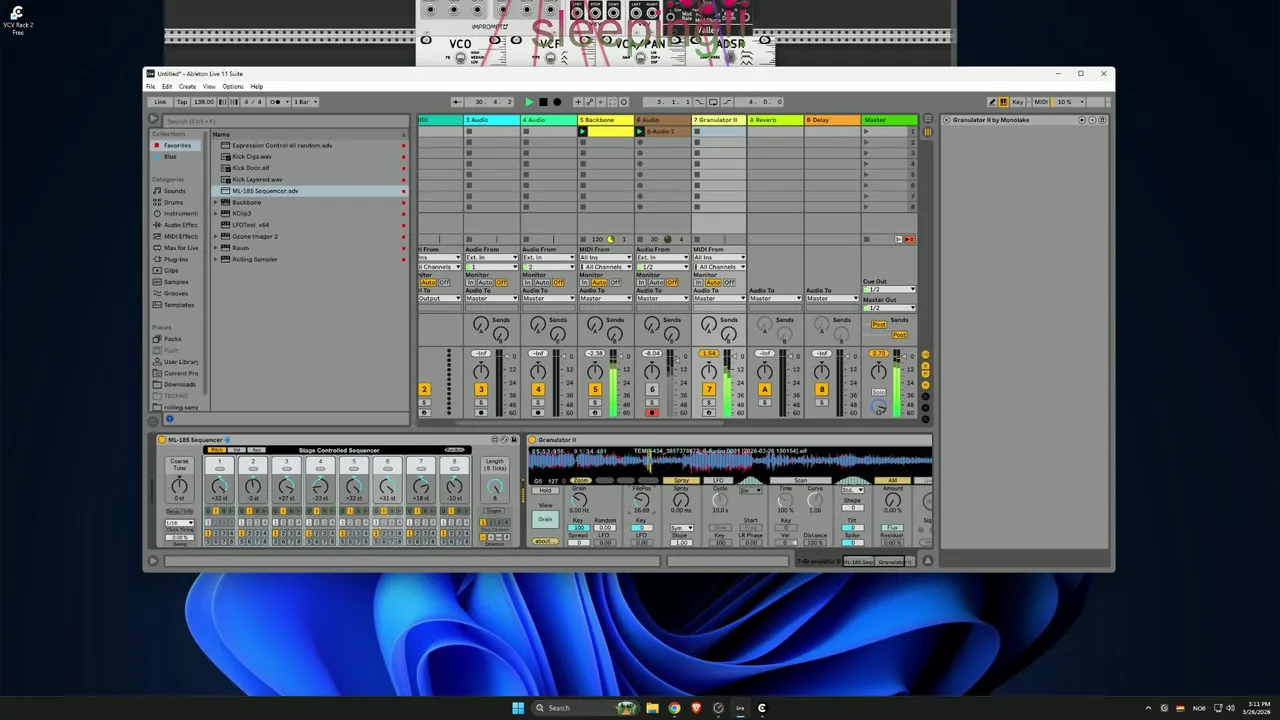The height and width of the screenshot is (720, 1280).
Task: Launch the clip in 5 Backbone track
Action: point(583,131)
